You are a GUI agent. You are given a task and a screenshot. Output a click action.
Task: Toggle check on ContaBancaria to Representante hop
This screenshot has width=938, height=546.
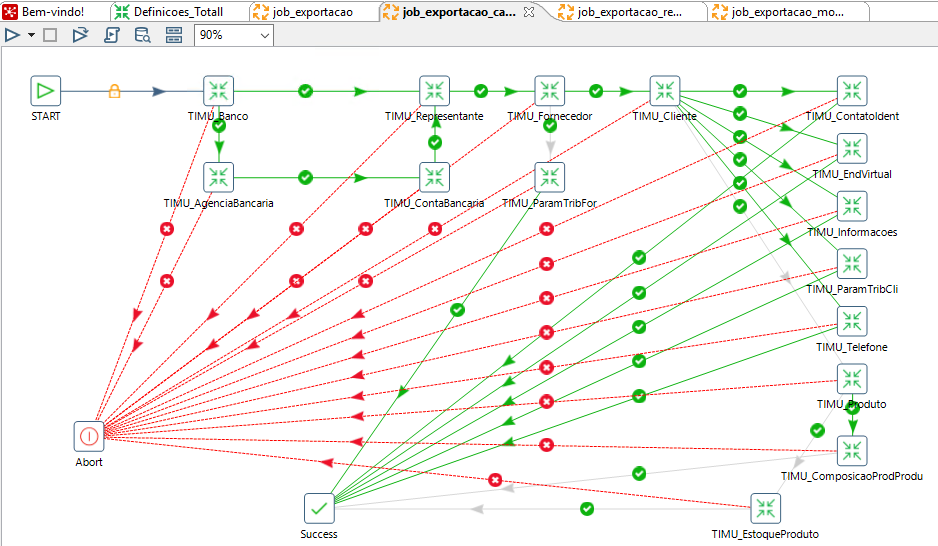click(x=435, y=142)
